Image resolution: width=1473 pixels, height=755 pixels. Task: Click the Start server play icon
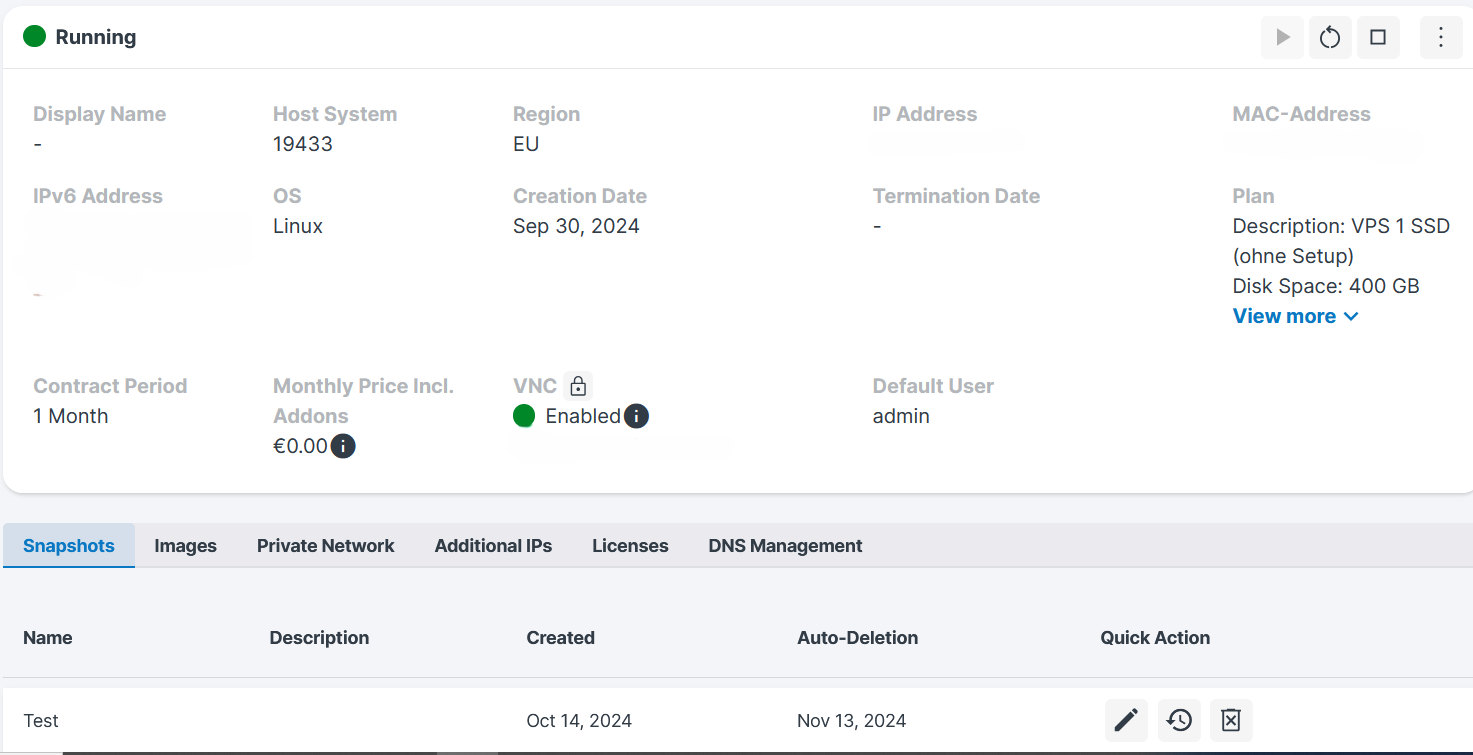pos(1282,38)
